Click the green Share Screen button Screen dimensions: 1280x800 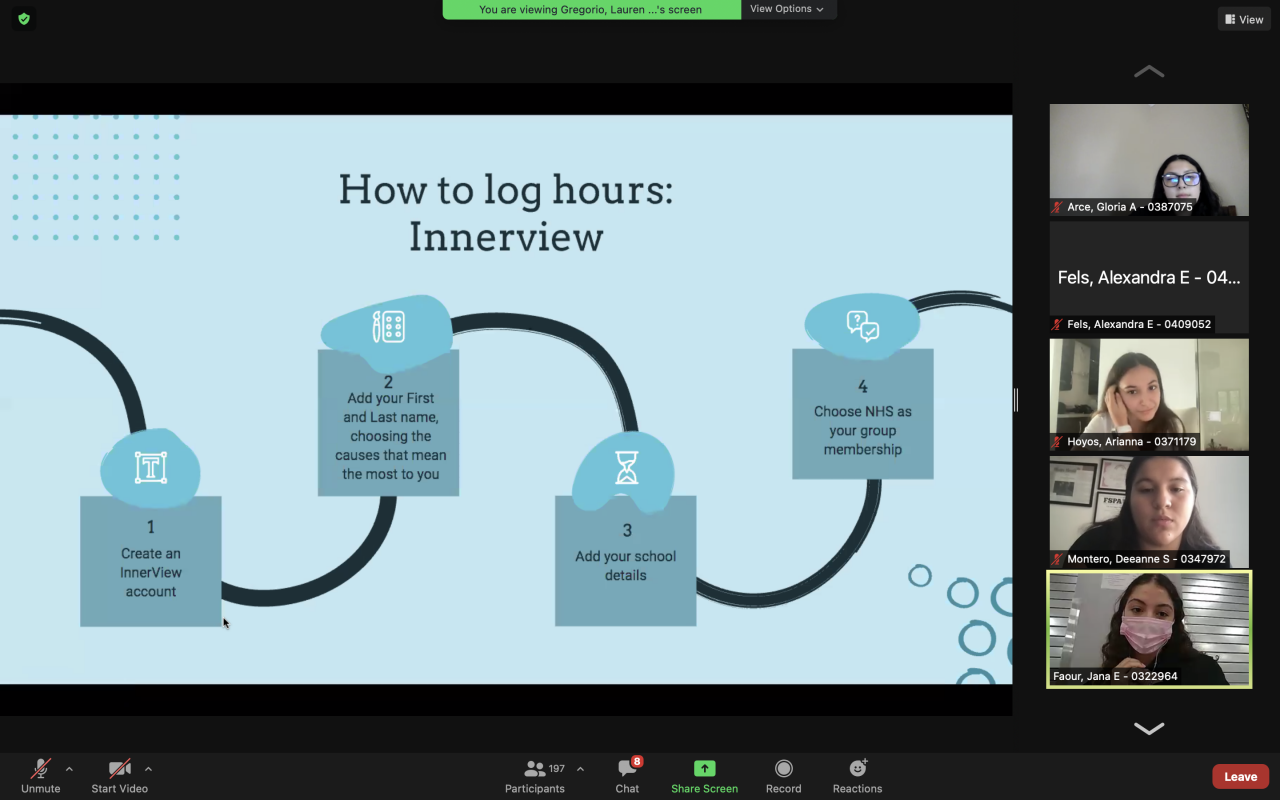point(705,776)
